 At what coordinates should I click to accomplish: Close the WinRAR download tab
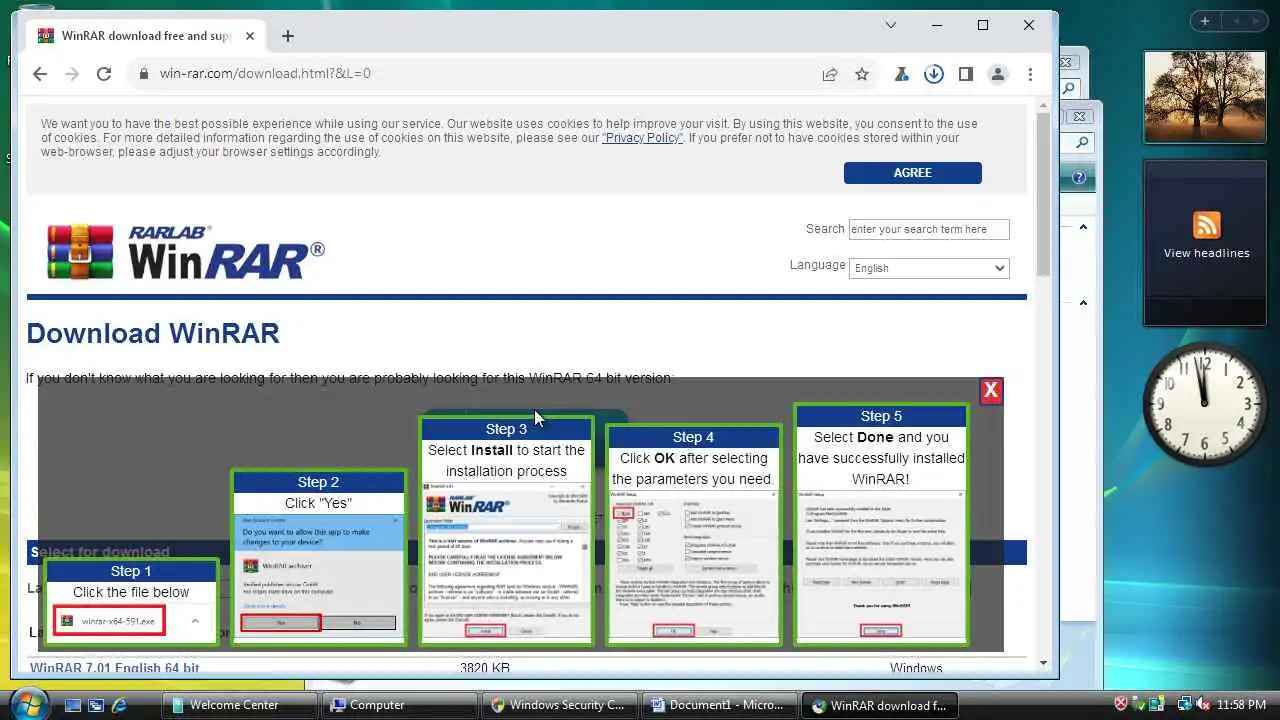click(250, 36)
